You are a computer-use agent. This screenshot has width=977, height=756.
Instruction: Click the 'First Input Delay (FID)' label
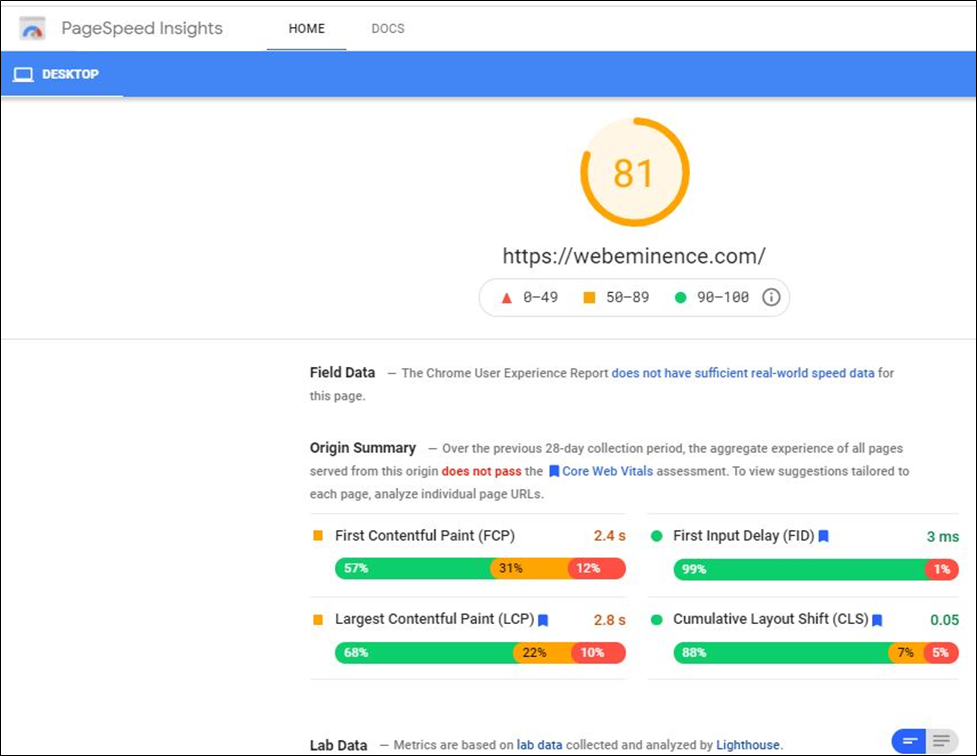coord(744,535)
